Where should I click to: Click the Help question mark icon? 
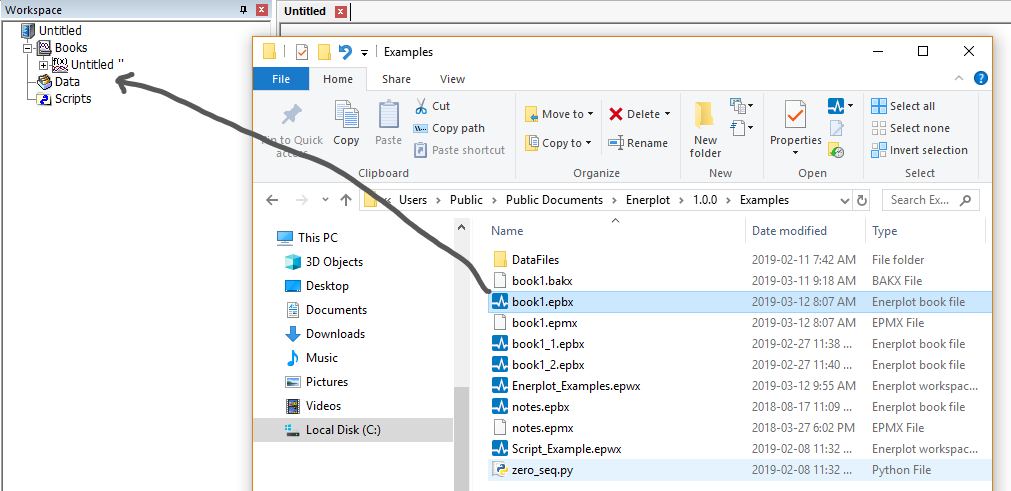(x=981, y=78)
